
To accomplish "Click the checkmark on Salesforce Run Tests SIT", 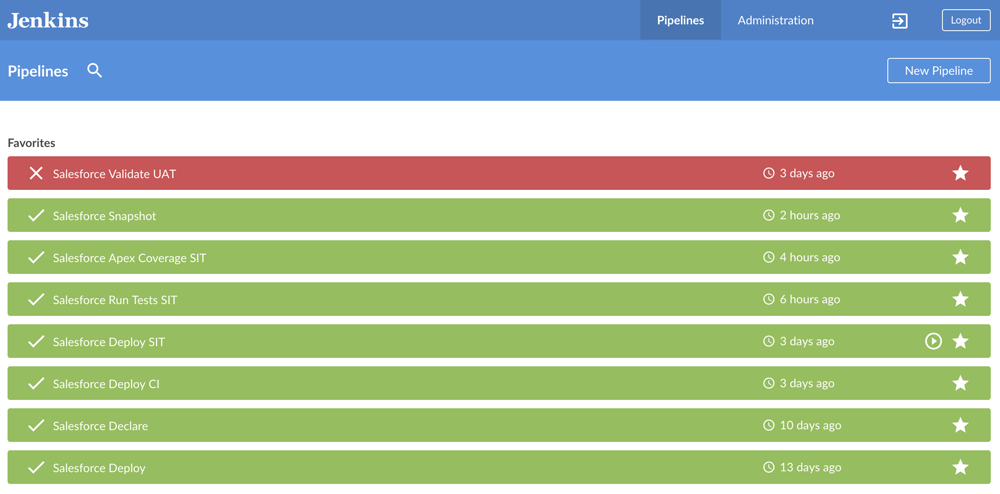I will (x=36, y=300).
